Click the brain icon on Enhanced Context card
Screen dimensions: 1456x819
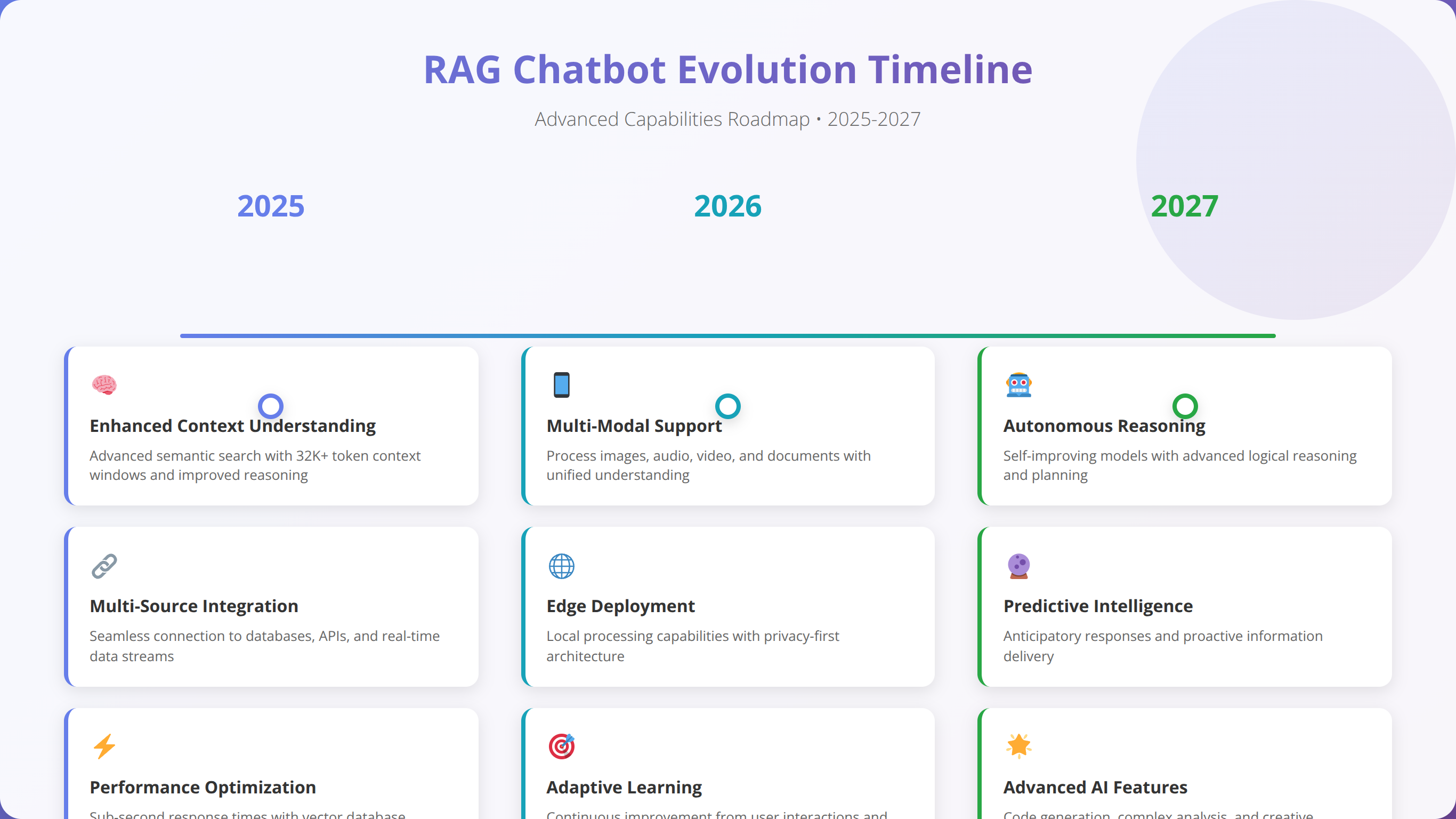coord(104,385)
